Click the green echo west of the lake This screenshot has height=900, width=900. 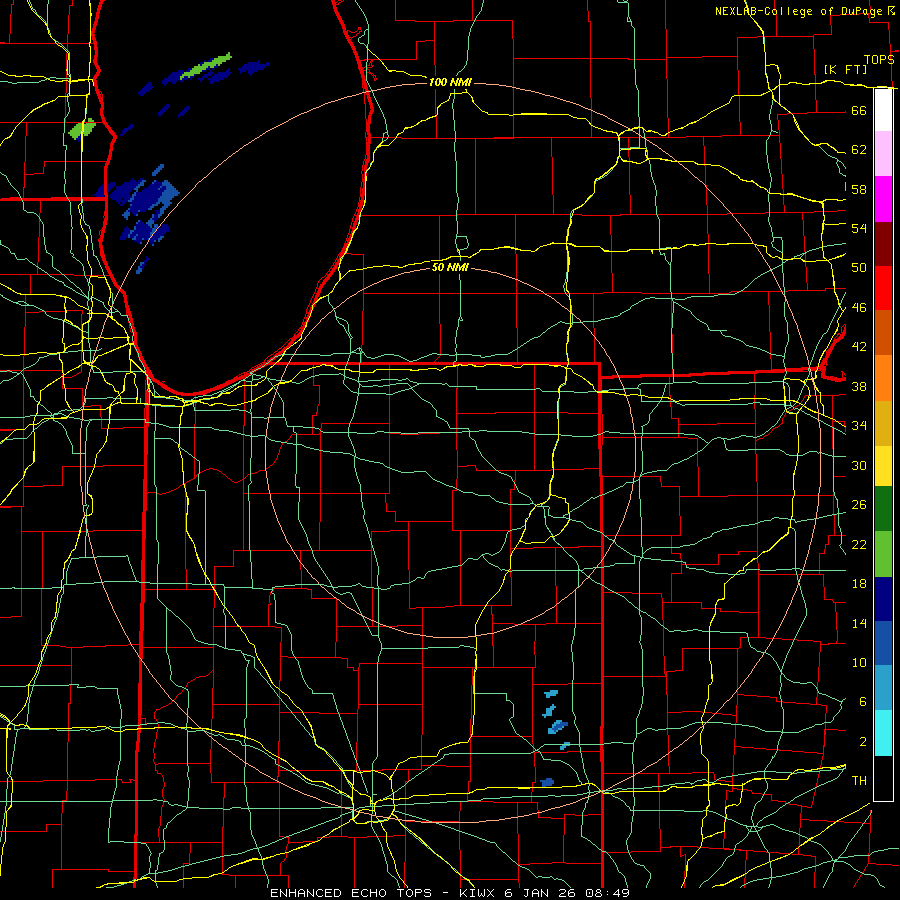coord(82,129)
